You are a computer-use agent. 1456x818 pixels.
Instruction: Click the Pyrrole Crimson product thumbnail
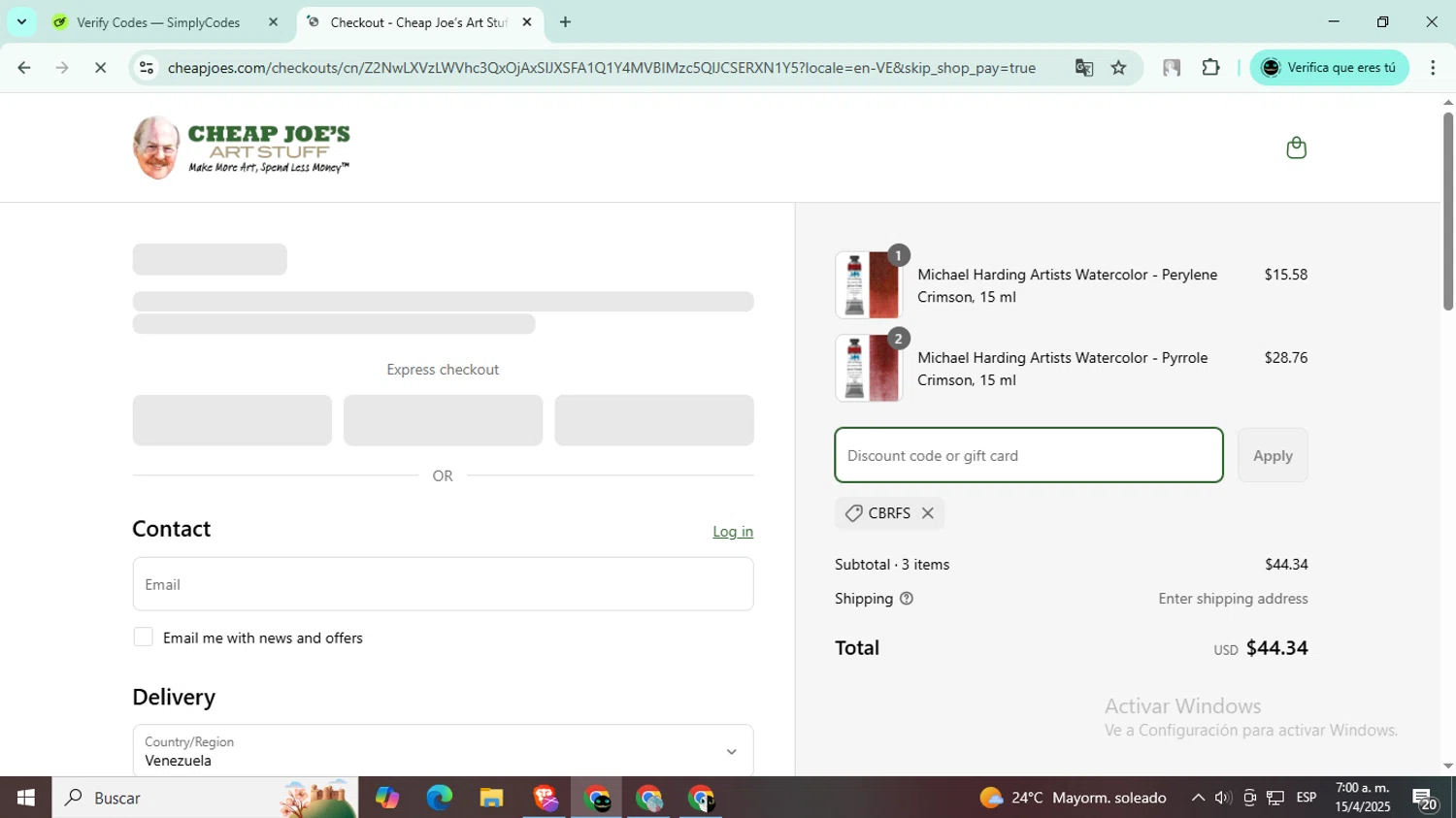click(x=869, y=369)
